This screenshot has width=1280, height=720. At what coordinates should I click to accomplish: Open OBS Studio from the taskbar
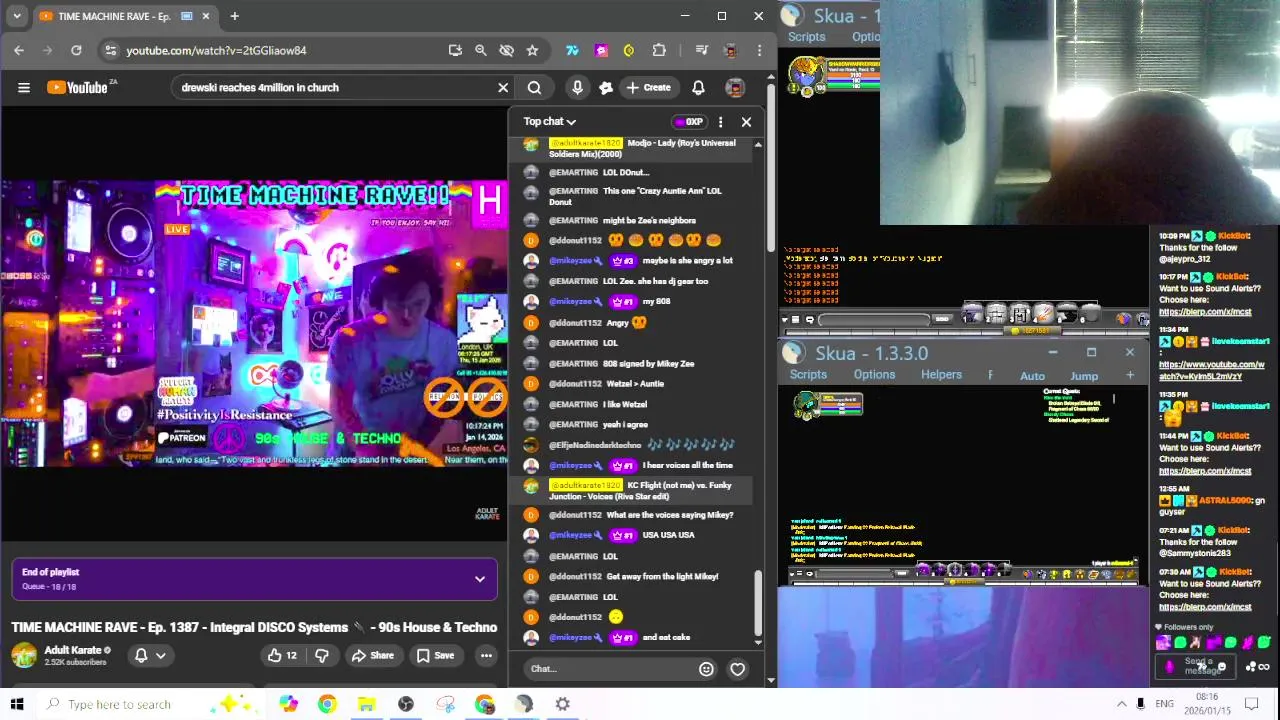pyautogui.click(x=405, y=704)
